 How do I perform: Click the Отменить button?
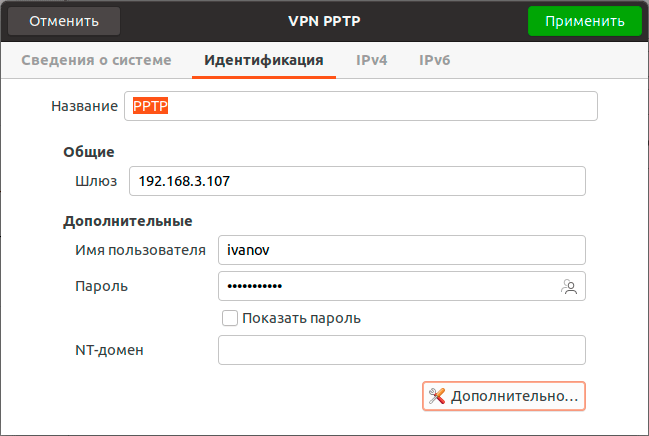pos(64,21)
